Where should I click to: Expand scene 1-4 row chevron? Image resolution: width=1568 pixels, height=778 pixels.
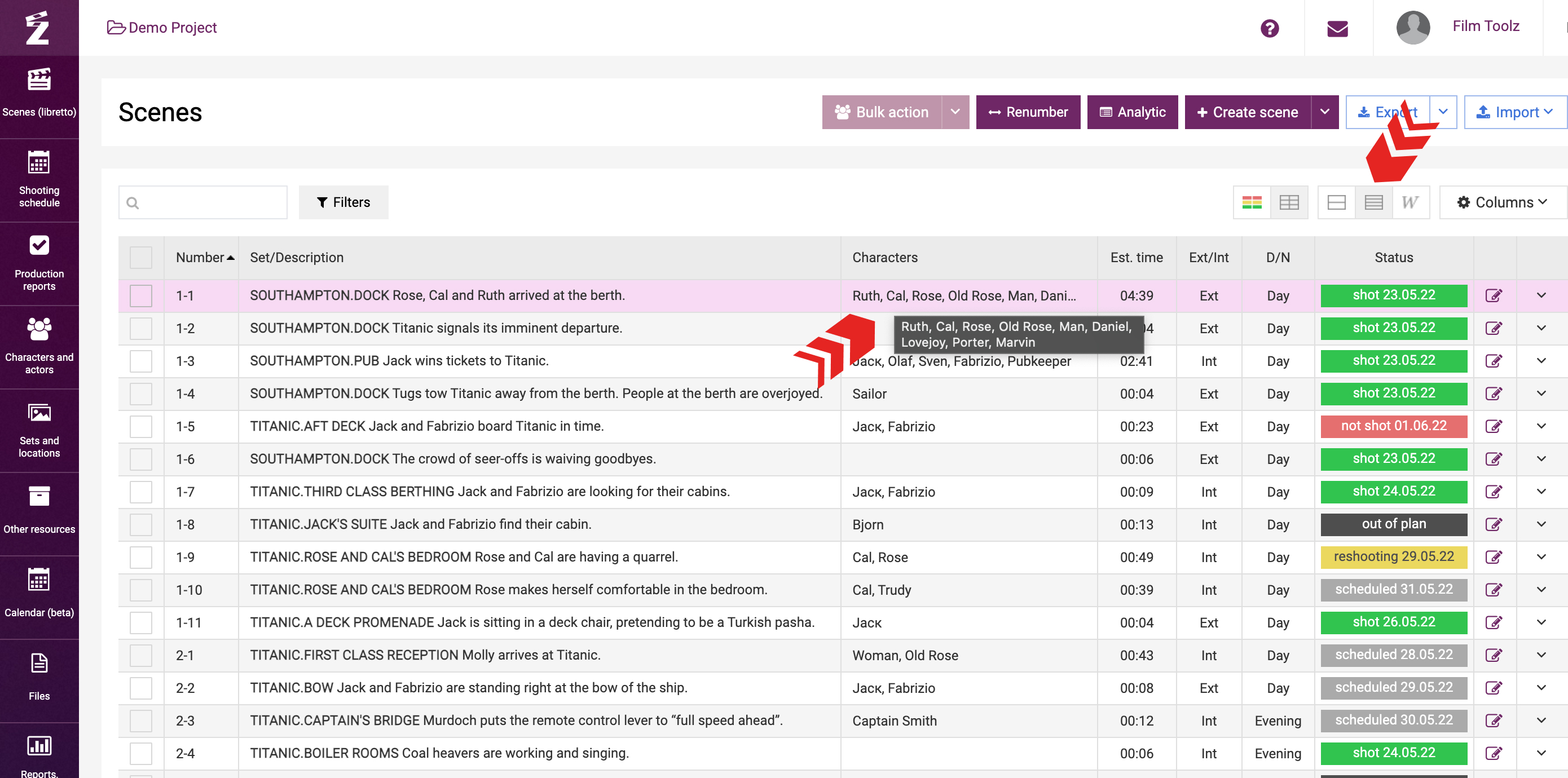click(x=1541, y=394)
